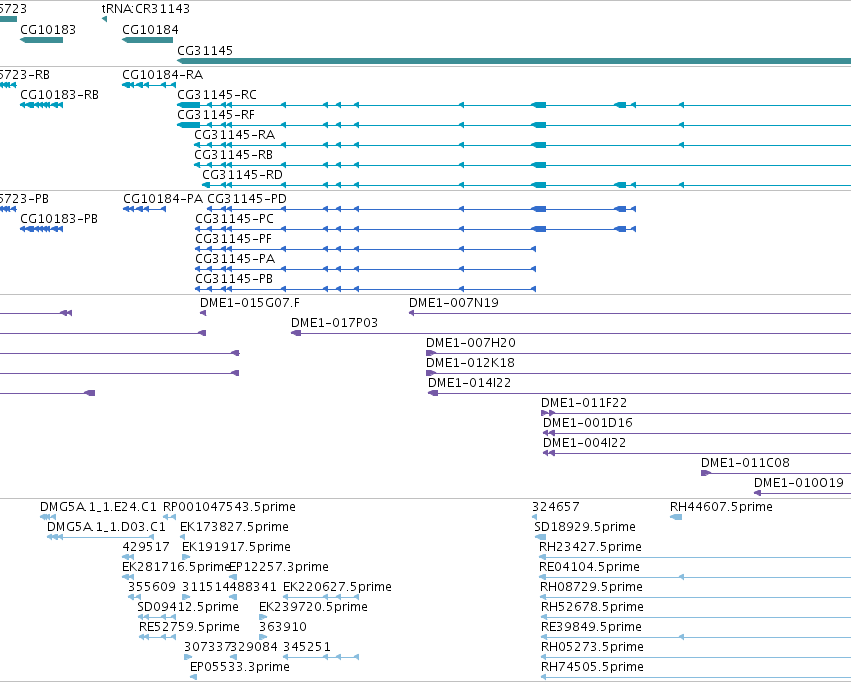Select protein CG31145-PD label
The height and width of the screenshot is (682, 851).
tap(247, 199)
